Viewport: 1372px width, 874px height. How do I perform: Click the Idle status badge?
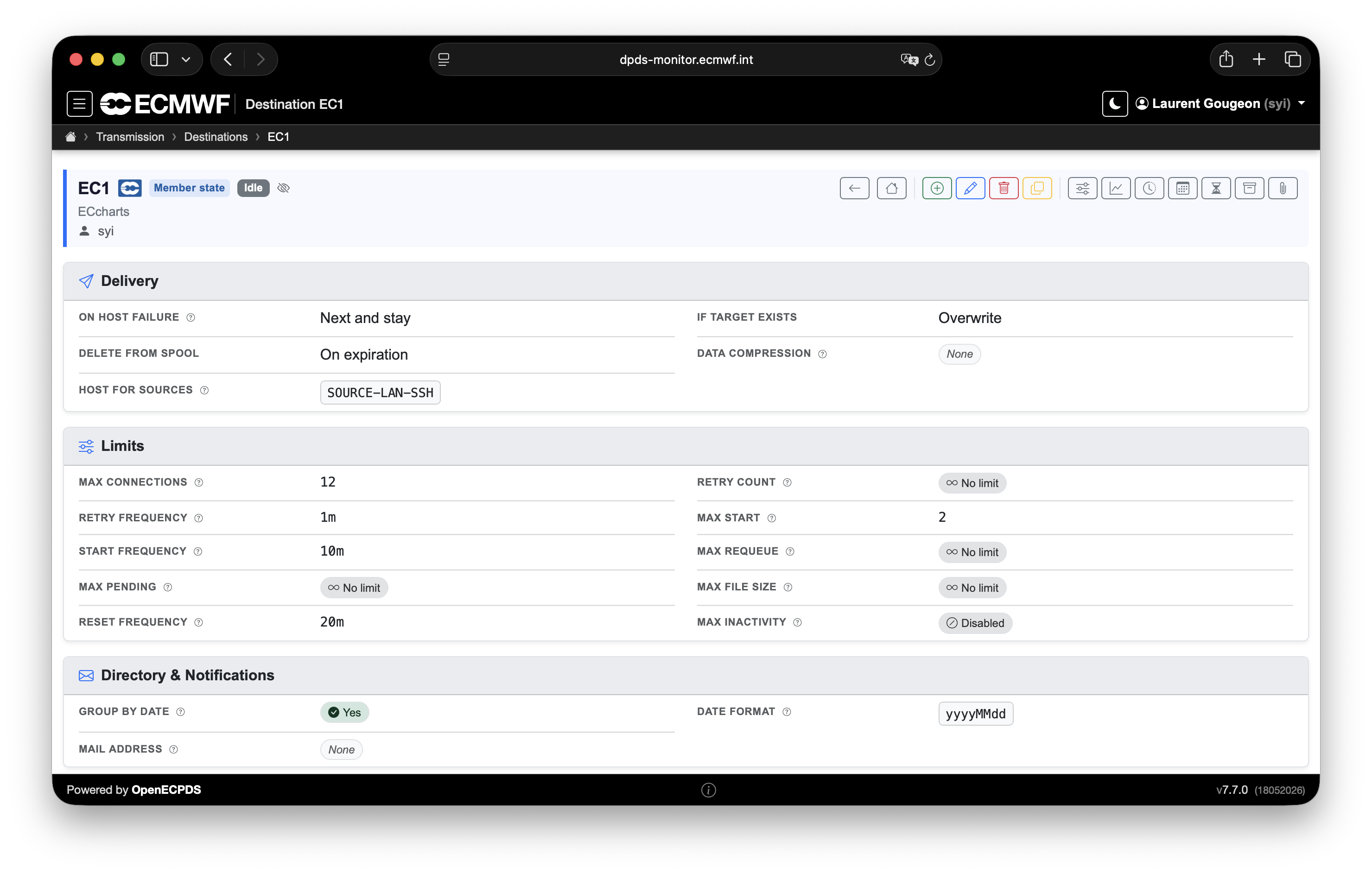(x=253, y=188)
